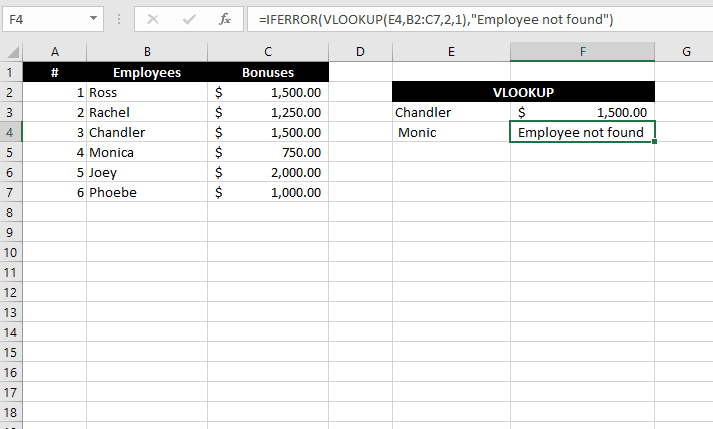Click the formula bar with IFERROR formula
The image size is (713, 429).
click(x=480, y=19)
